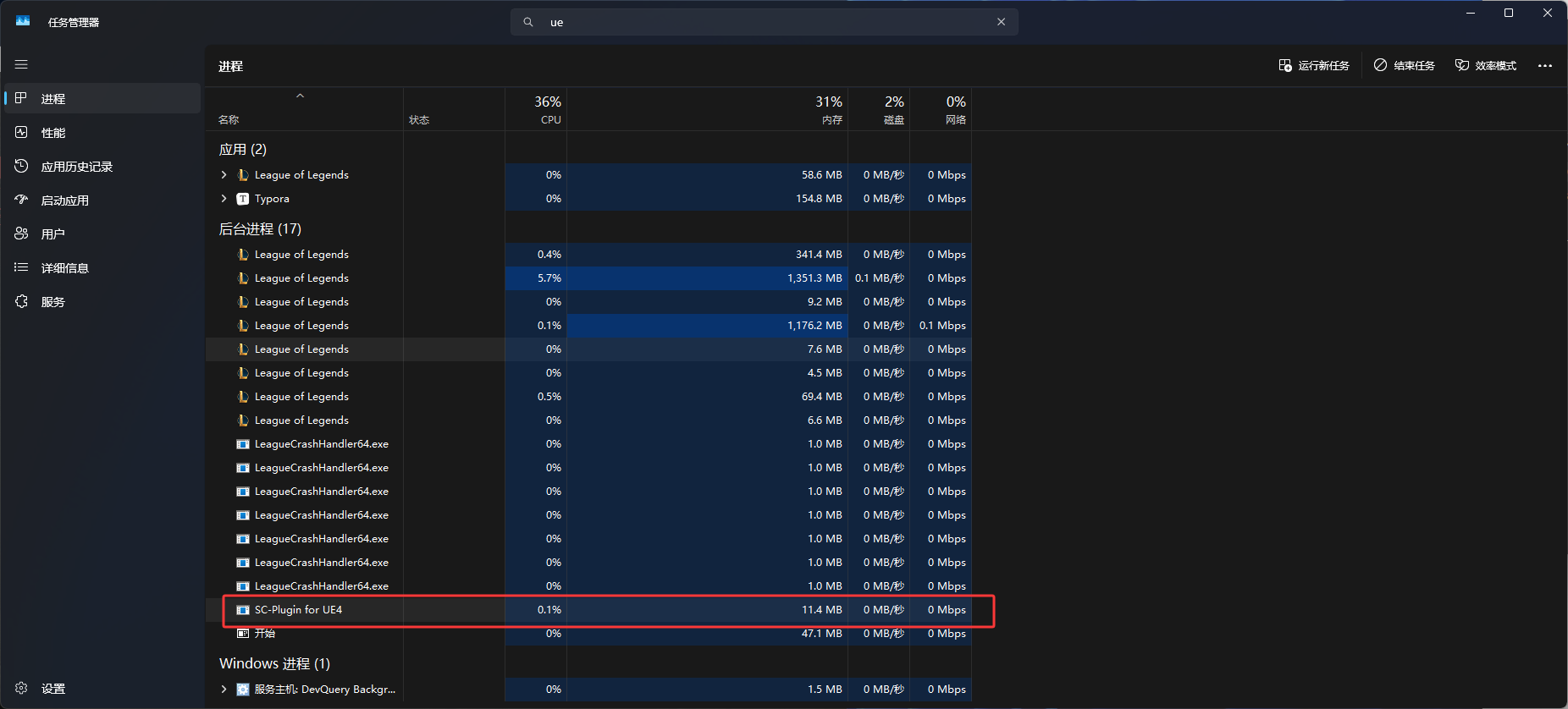The image size is (1568, 709).
Task: Click the Windows 进程 (1) group header
Action: (x=274, y=663)
